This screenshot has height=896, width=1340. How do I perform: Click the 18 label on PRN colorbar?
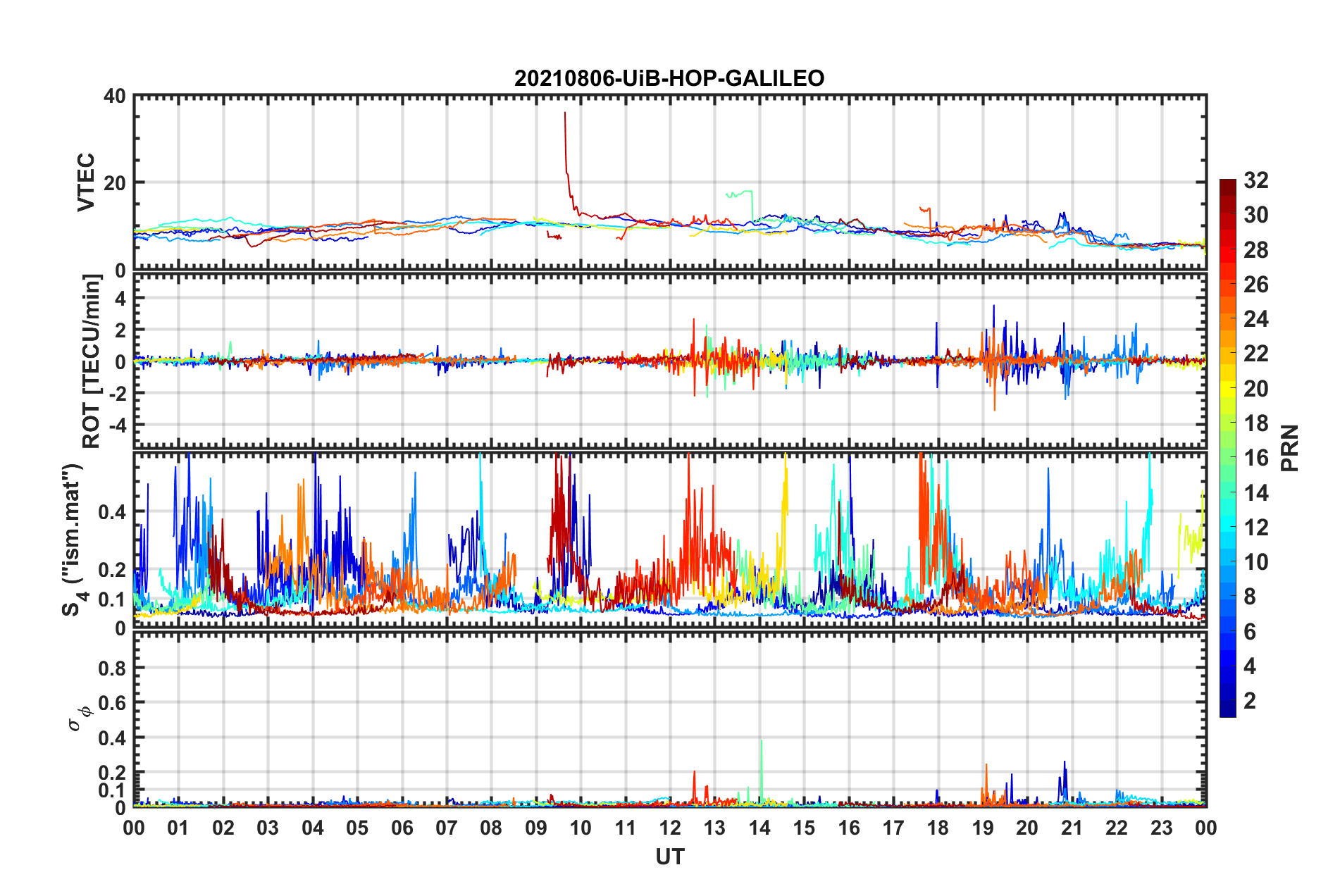click(x=1255, y=423)
